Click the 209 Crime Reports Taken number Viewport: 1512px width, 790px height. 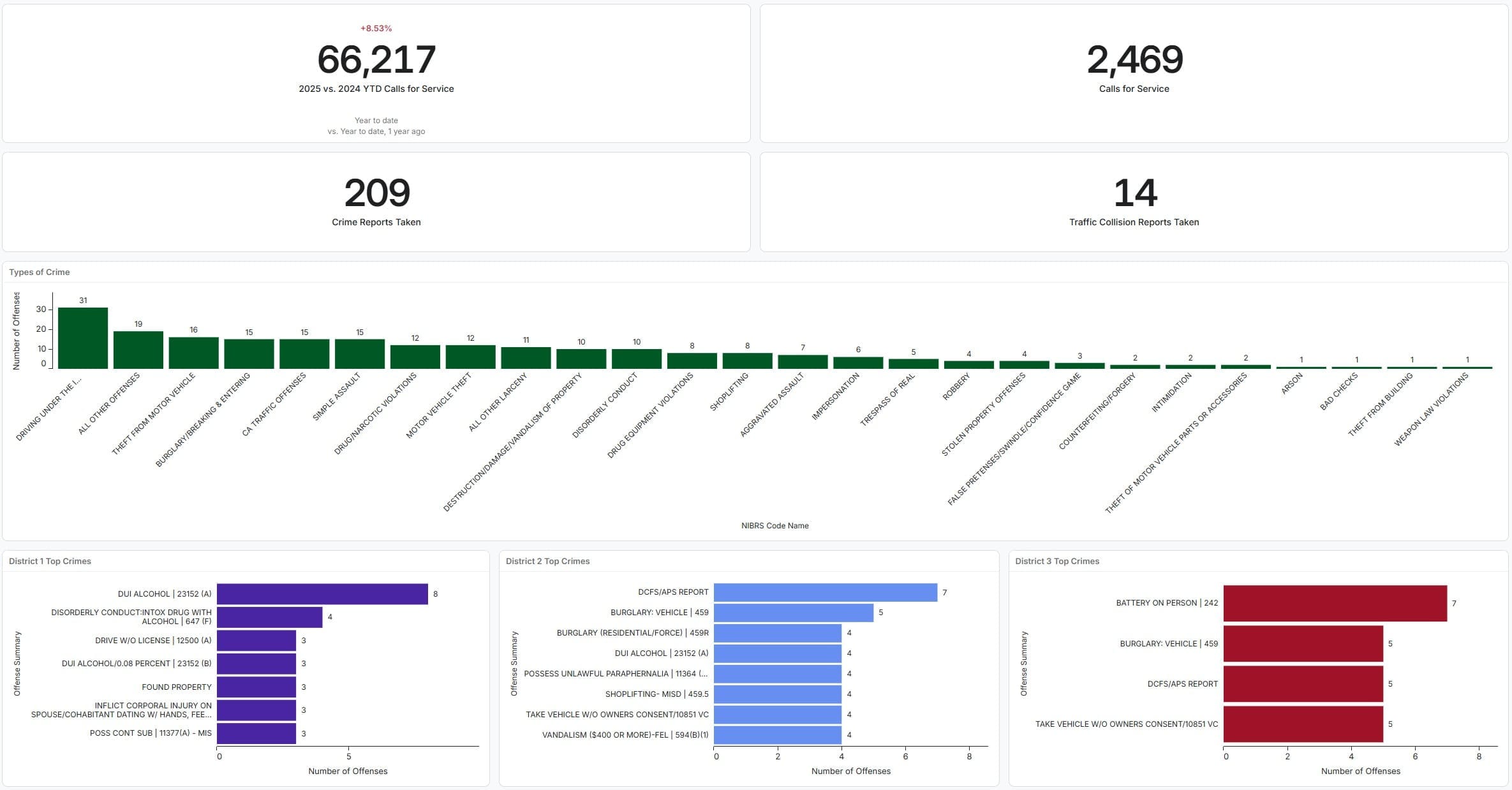point(376,193)
